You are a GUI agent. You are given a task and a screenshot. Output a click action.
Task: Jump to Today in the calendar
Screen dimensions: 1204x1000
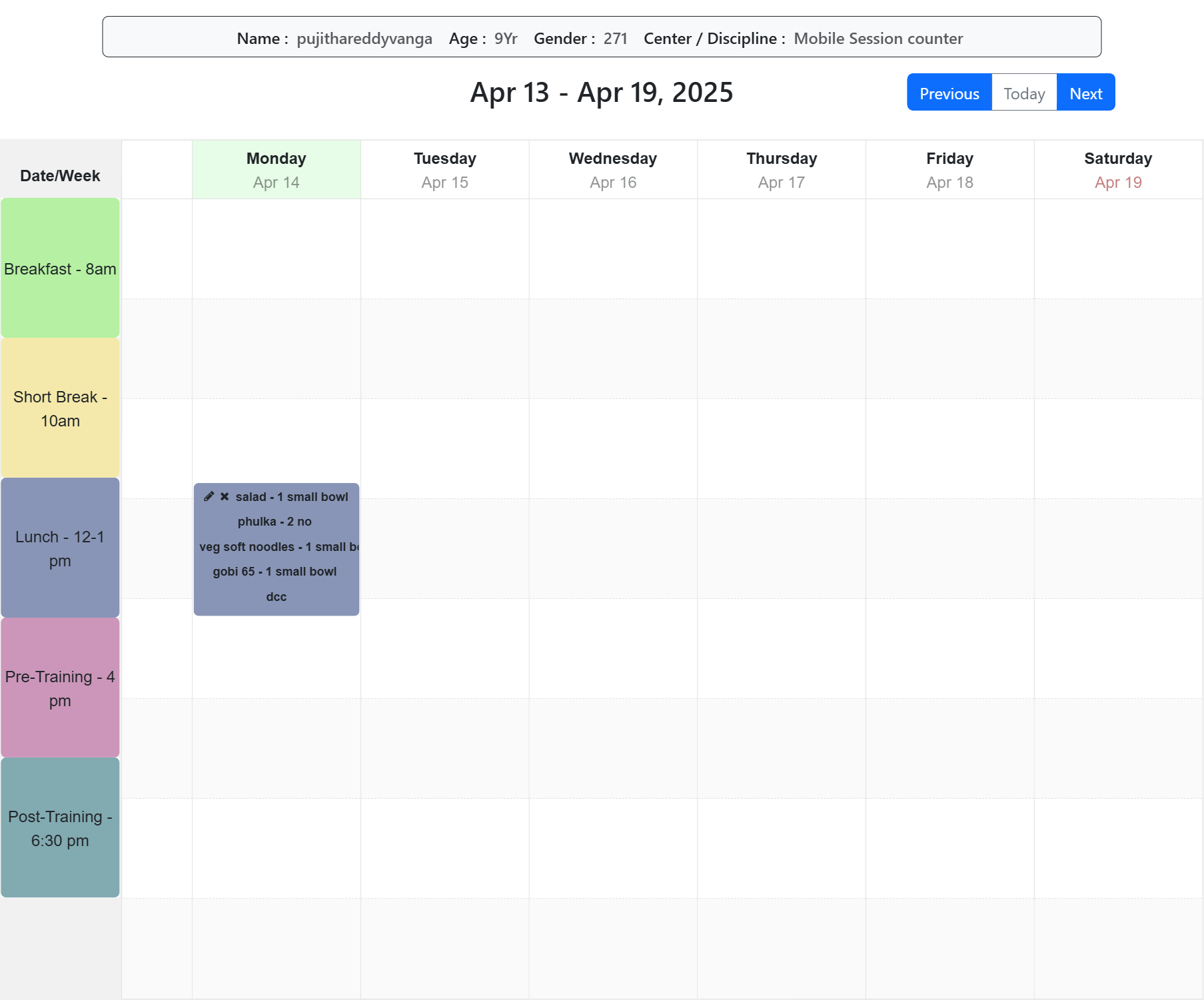pos(1023,93)
